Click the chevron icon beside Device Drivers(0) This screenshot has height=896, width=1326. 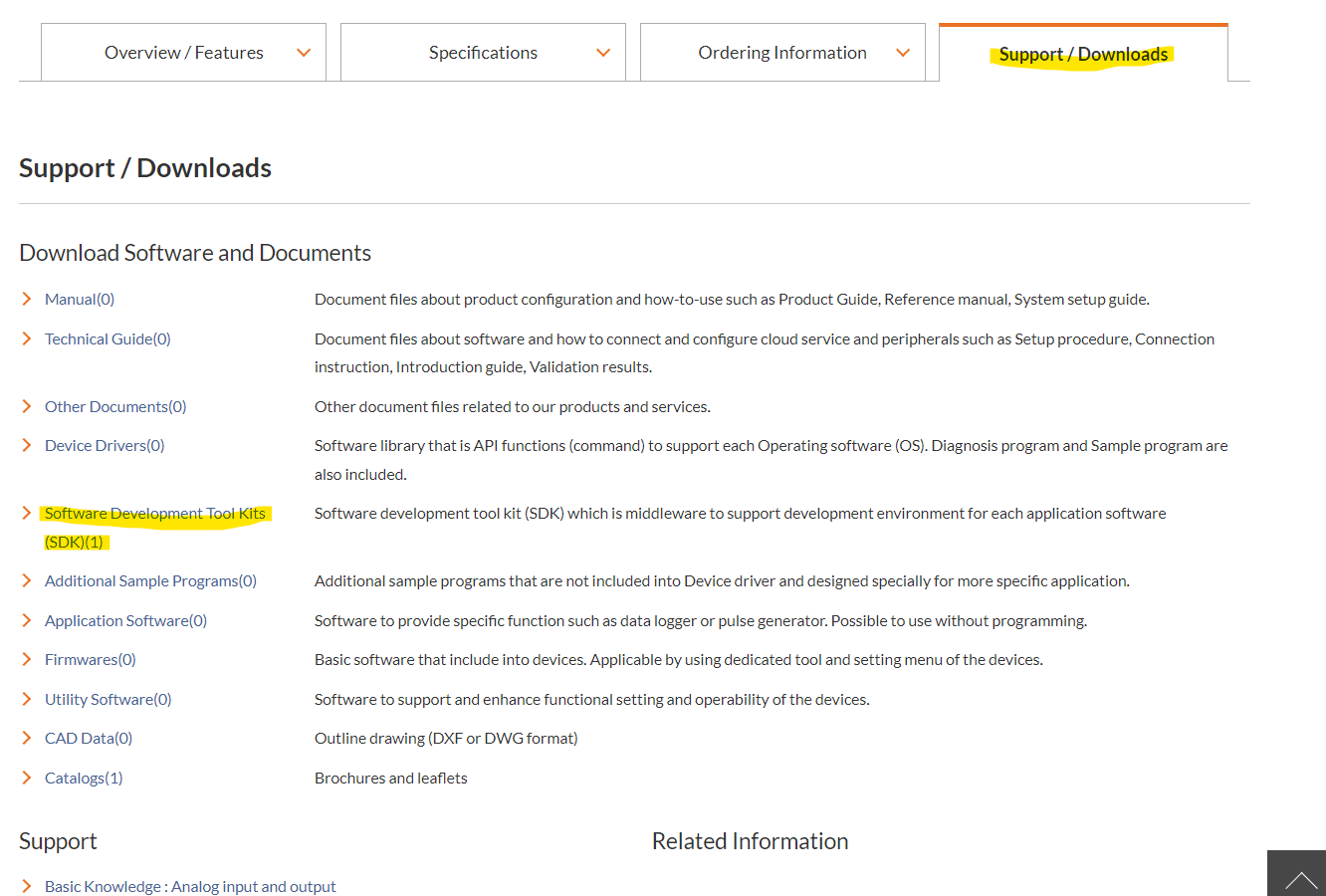point(27,445)
